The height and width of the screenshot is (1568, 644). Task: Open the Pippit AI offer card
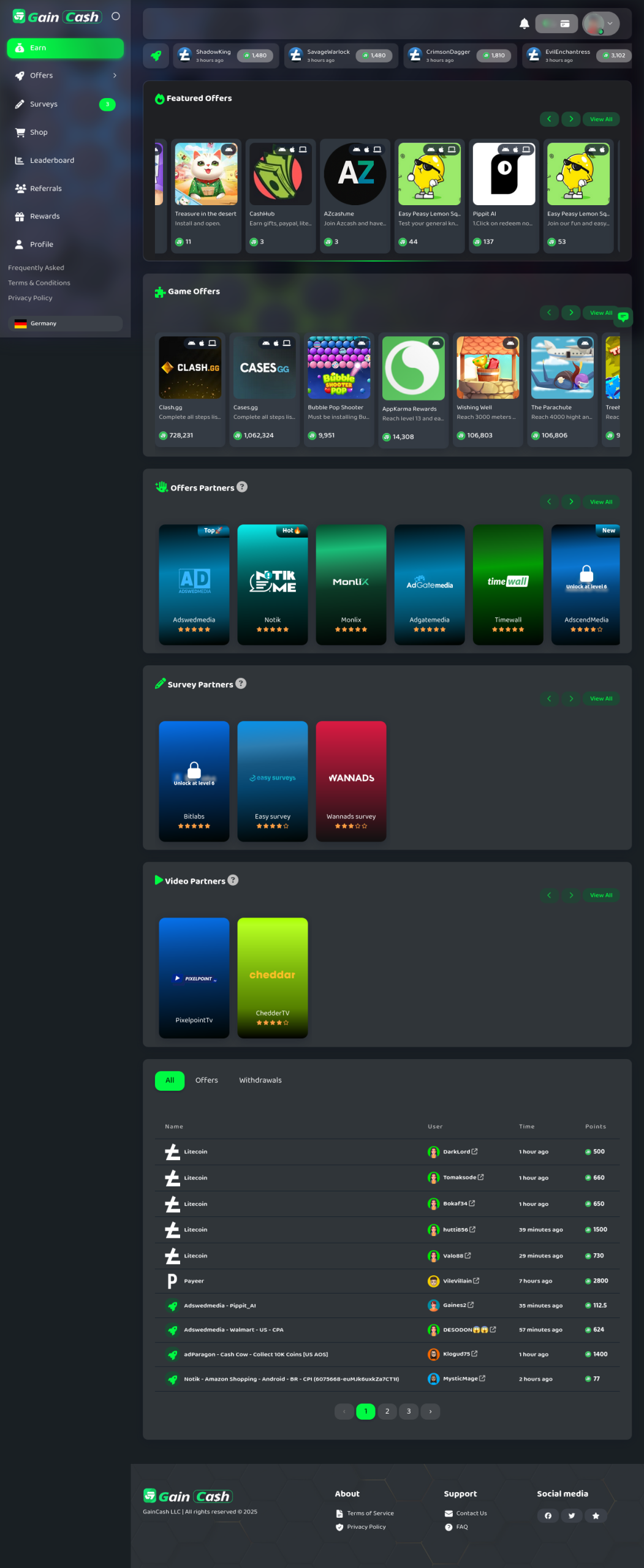tap(504, 196)
